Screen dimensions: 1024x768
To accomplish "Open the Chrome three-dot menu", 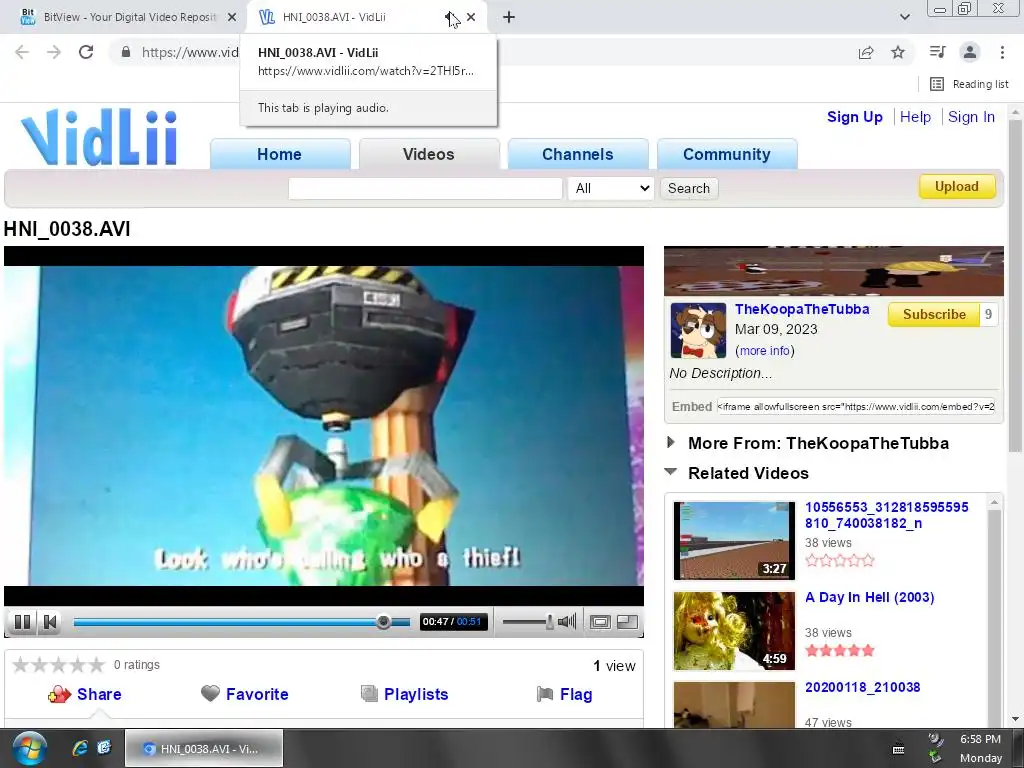I will pos(1002,52).
